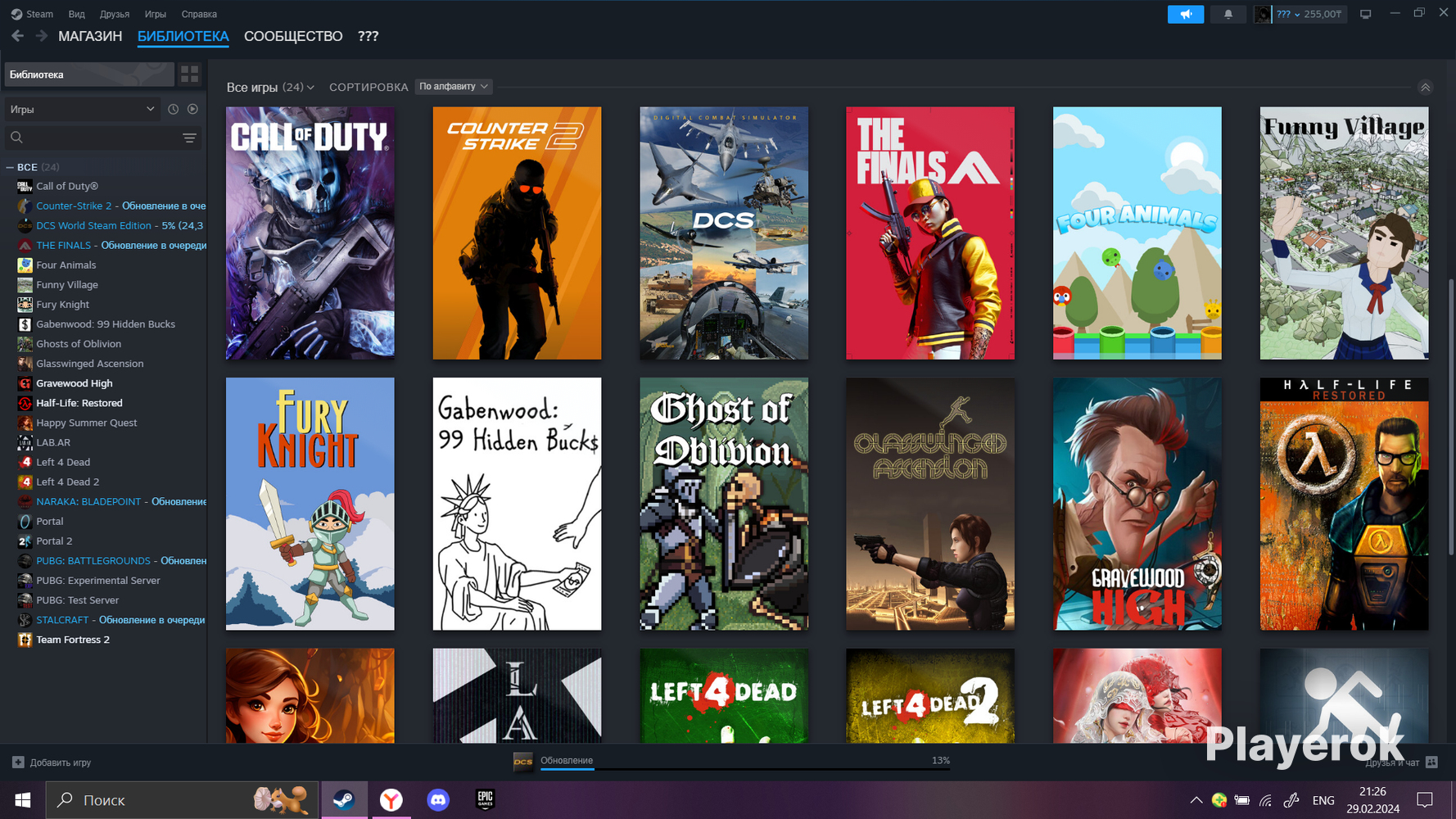Open the Друзья menu

click(115, 14)
